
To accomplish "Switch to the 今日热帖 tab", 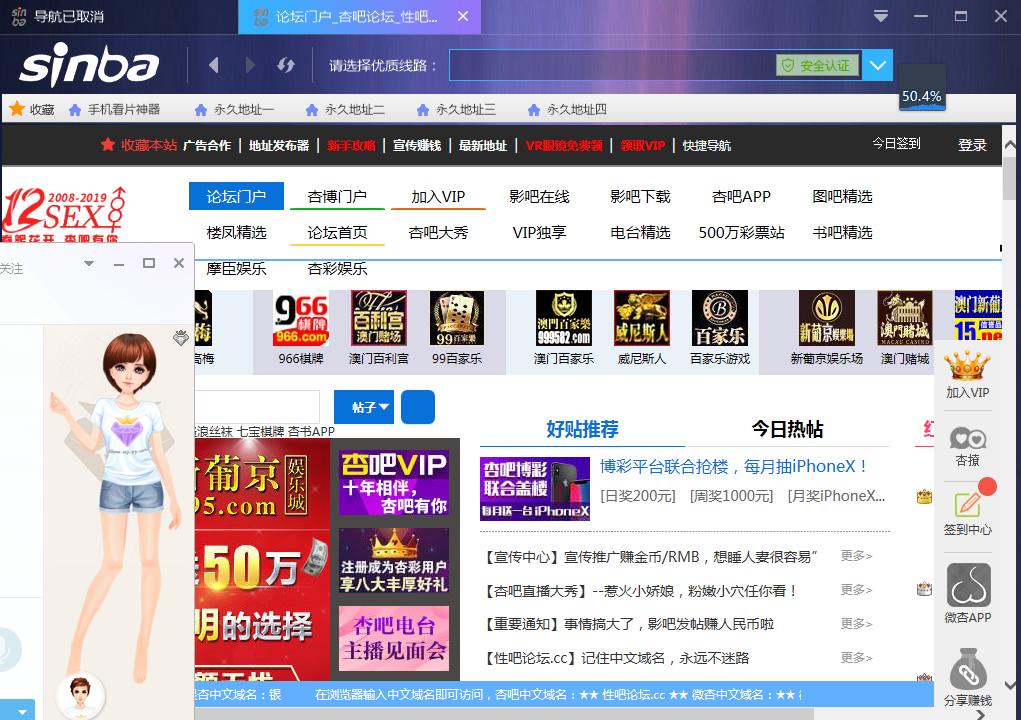I will 787,429.
